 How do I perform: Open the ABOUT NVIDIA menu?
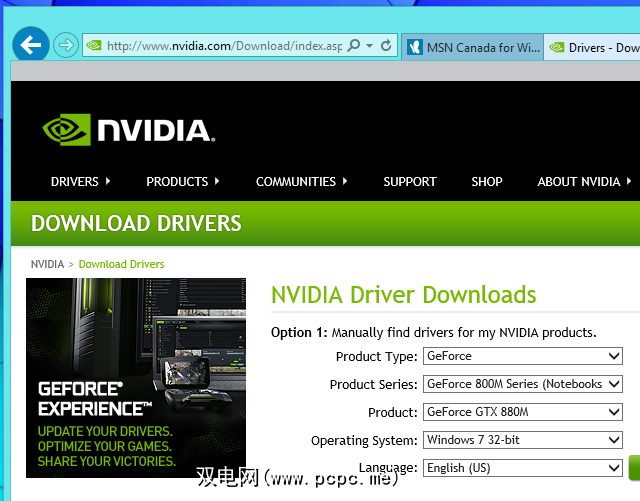584,181
